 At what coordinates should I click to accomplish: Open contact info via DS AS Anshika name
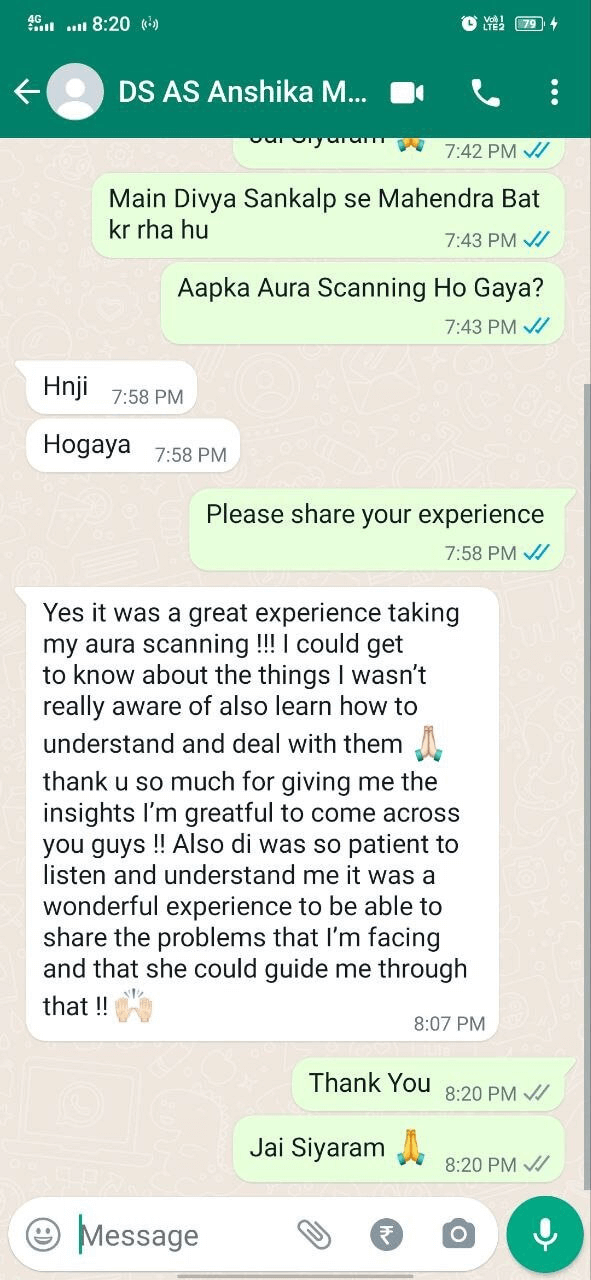click(x=243, y=93)
